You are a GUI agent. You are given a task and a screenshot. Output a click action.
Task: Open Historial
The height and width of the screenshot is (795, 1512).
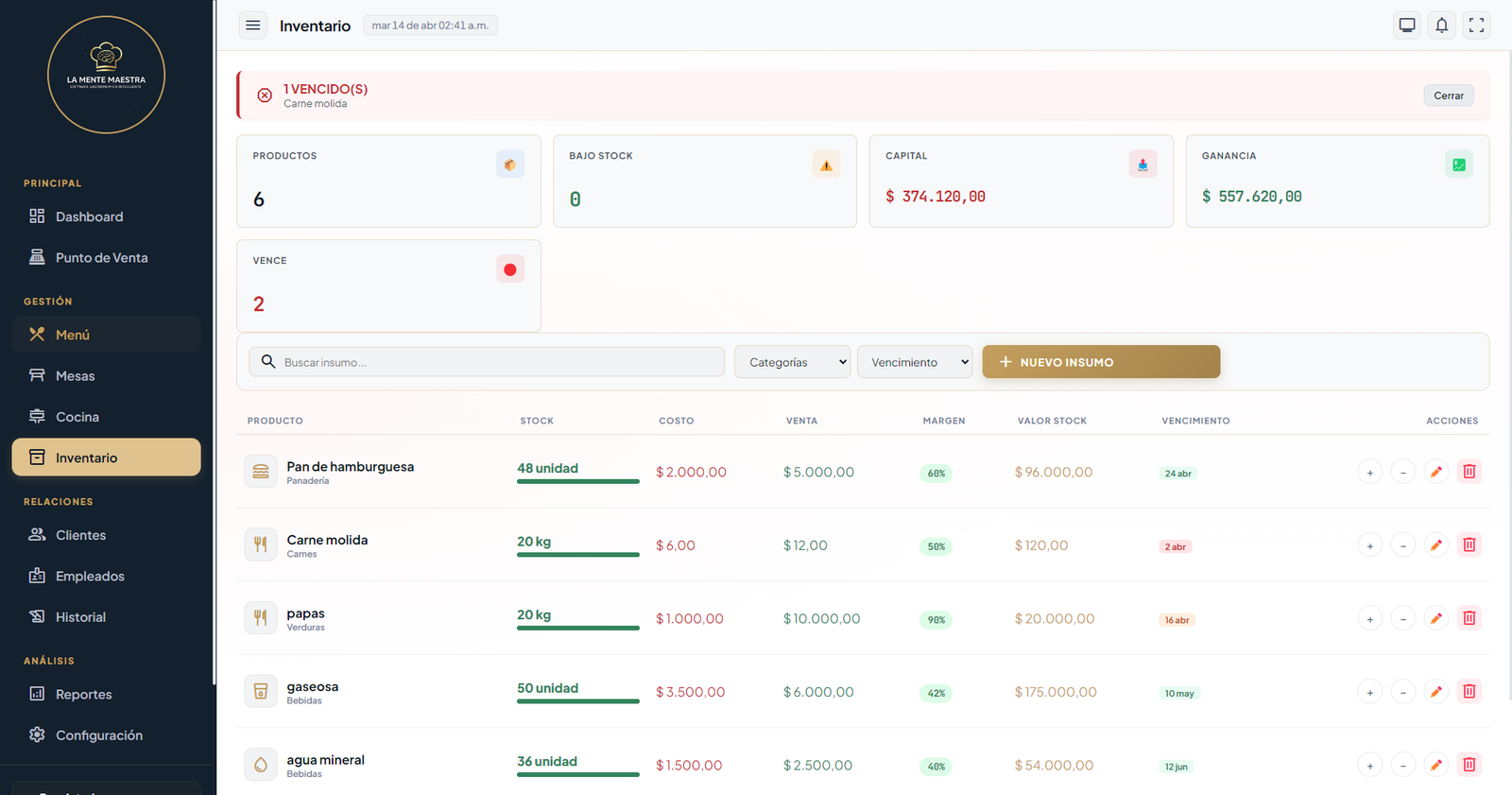coord(106,617)
